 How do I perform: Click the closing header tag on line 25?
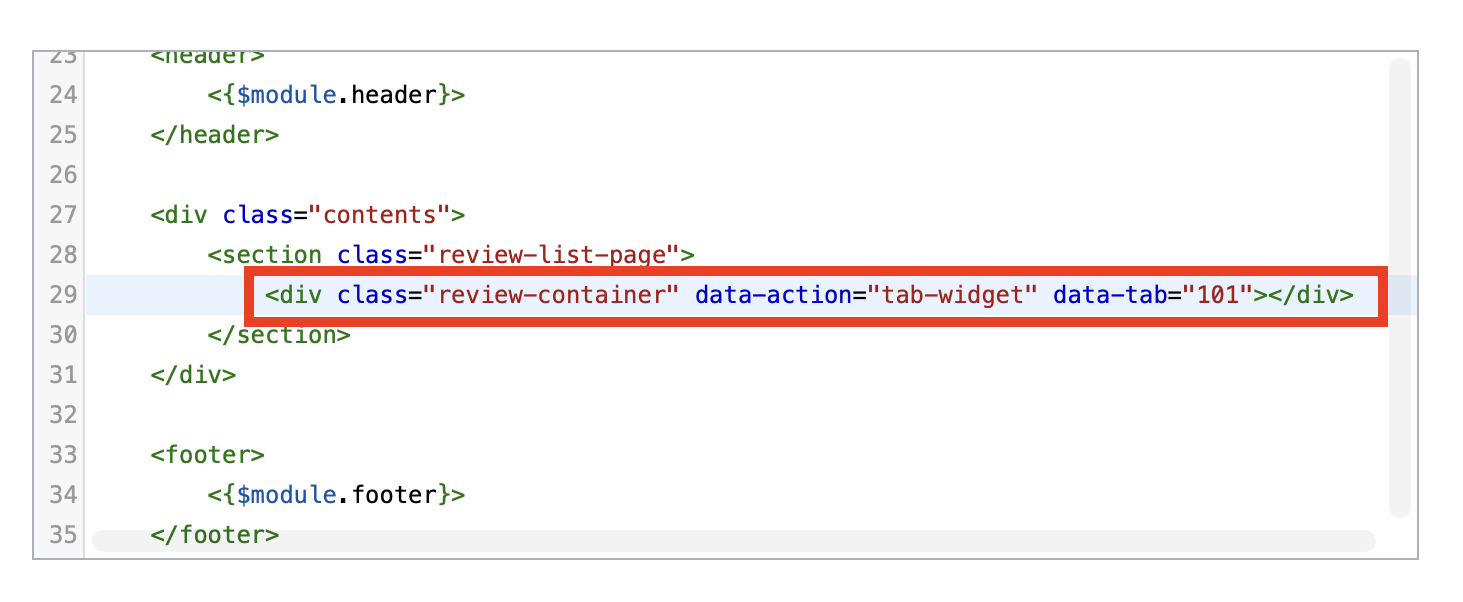click(215, 135)
